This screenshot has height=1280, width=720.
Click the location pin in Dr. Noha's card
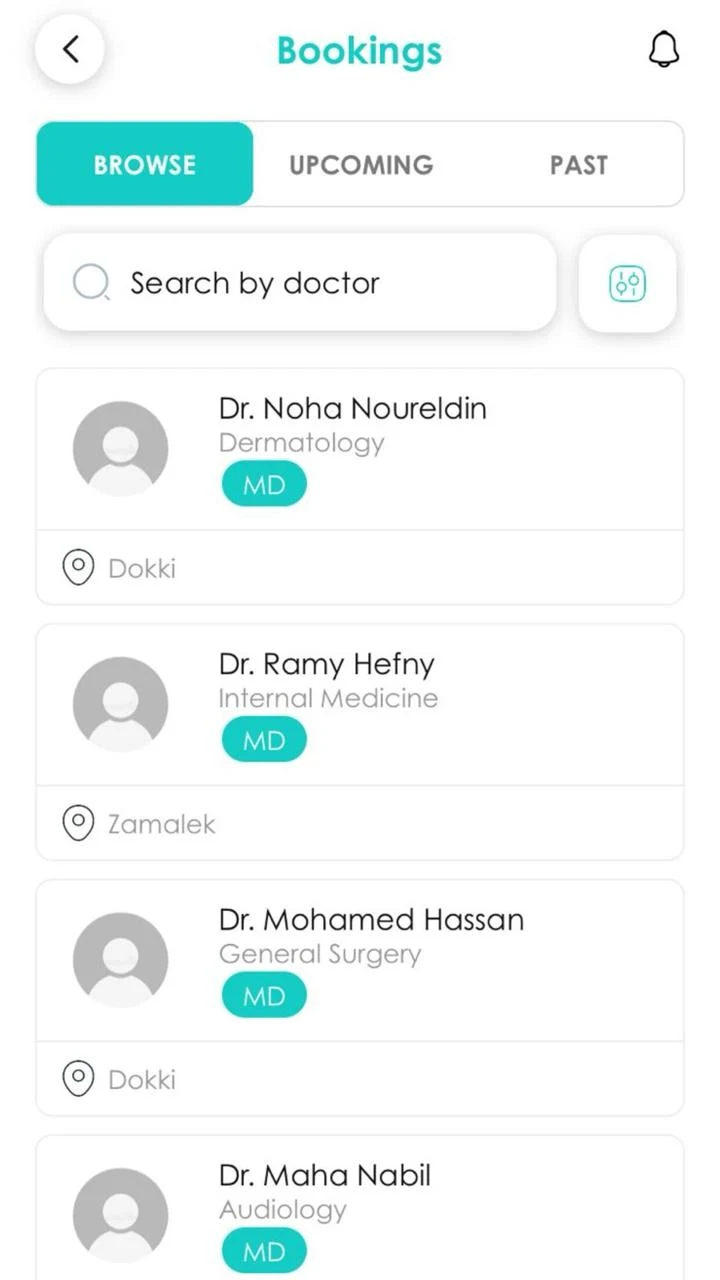pyautogui.click(x=78, y=568)
